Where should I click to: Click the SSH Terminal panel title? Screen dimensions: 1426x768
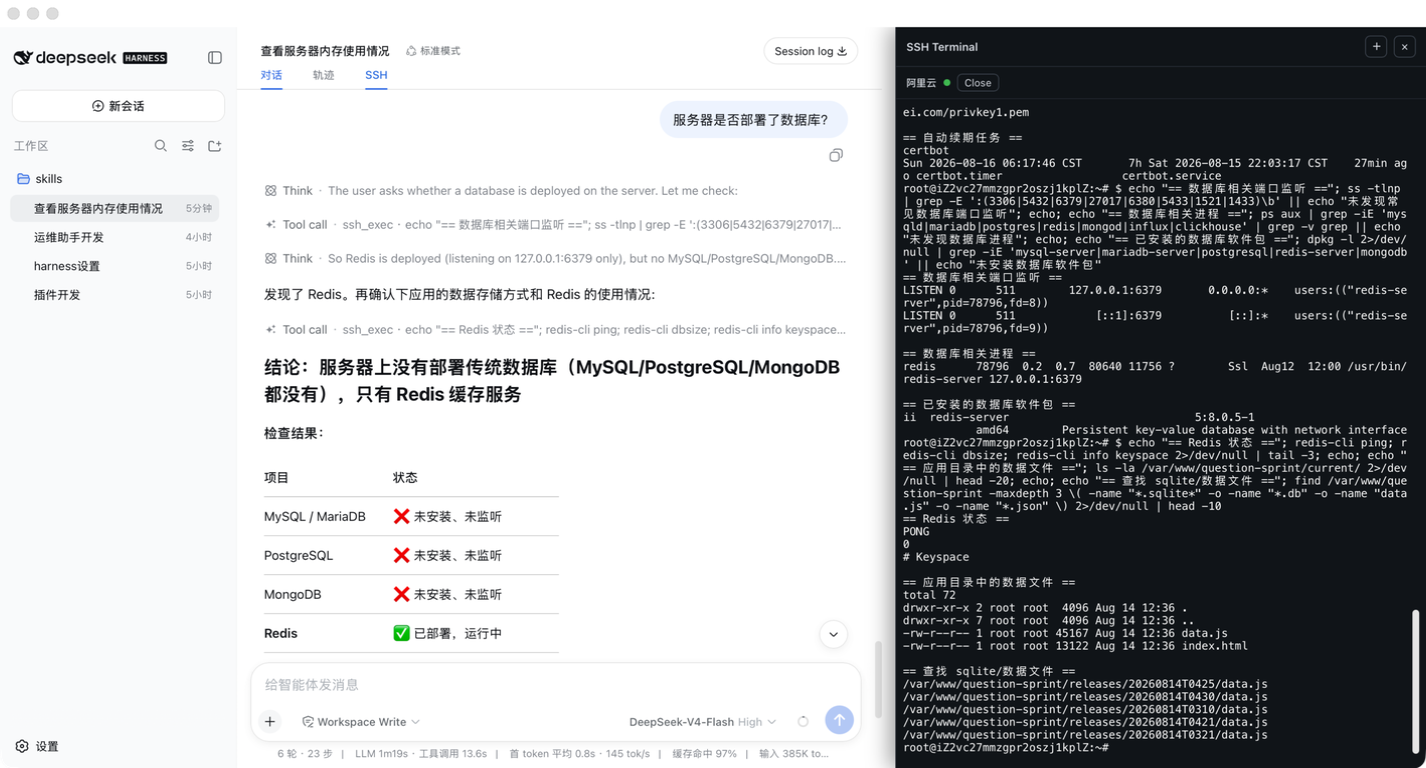pyautogui.click(x=942, y=47)
